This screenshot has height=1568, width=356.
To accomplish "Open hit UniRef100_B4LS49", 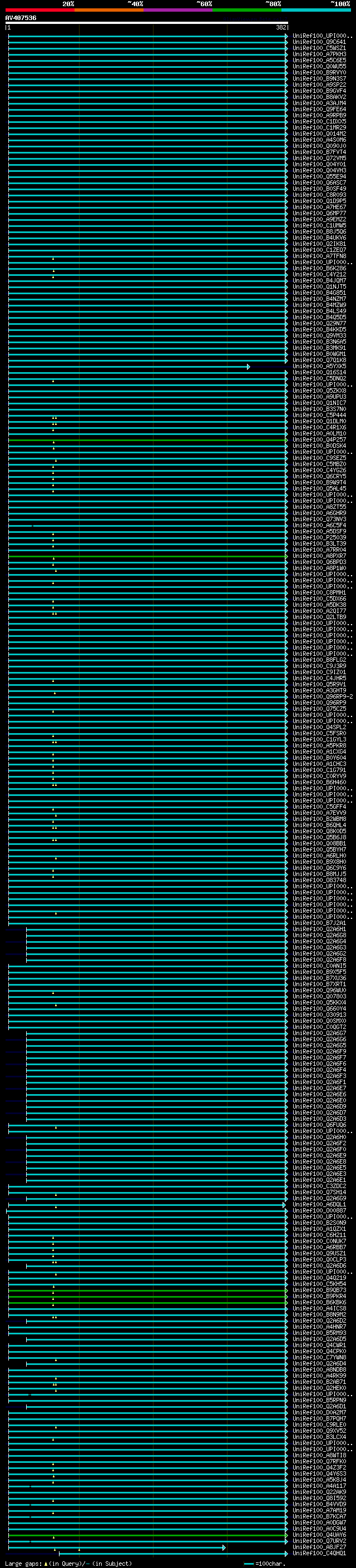I will click(x=319, y=311).
